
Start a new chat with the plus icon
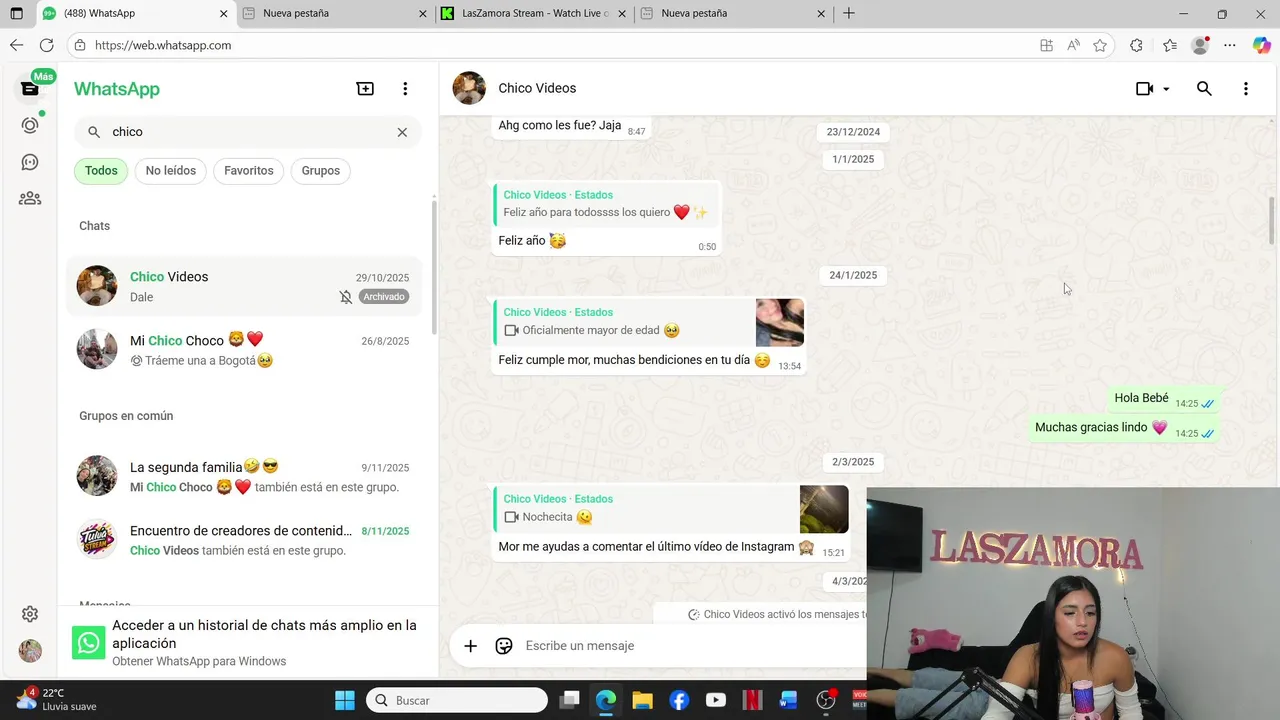[x=365, y=89]
